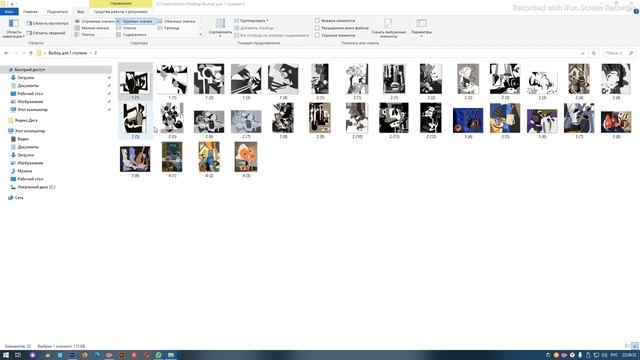The height and width of the screenshot is (360, 640).
Task: Click taskbar clock in system tray
Action: (x=630, y=355)
